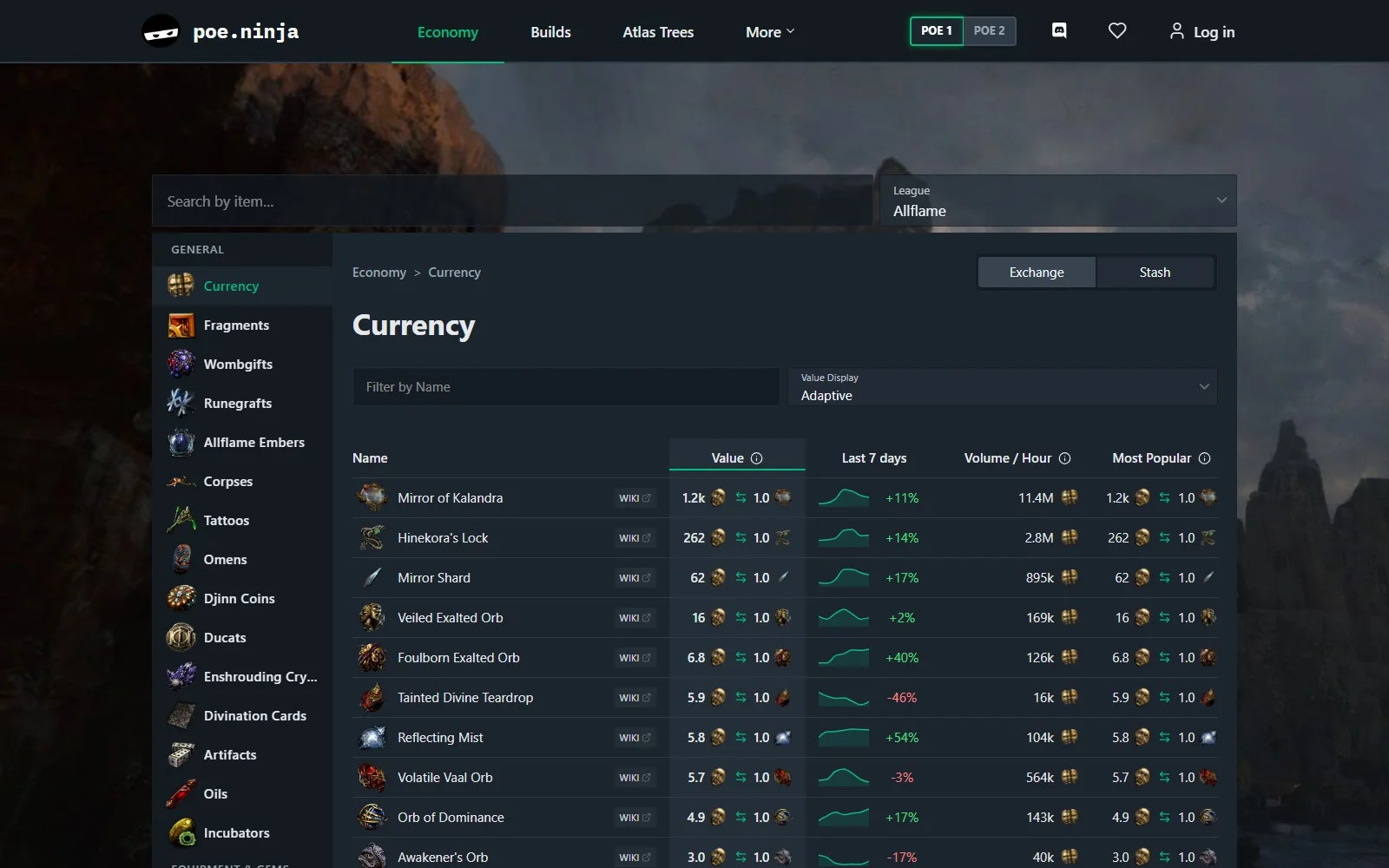Click the Tainted Divine Teardrop item icon
Screen dimensions: 1389x868
372,697
